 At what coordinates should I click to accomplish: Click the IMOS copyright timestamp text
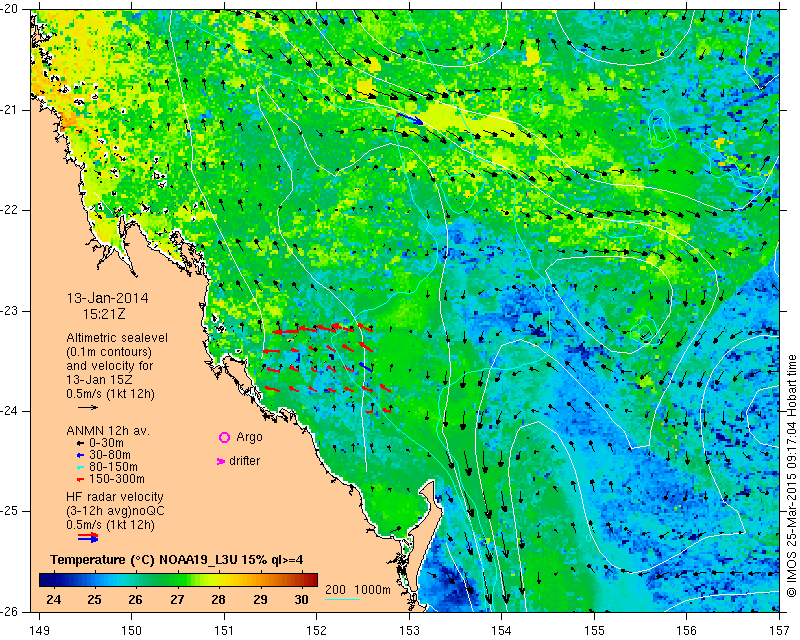point(791,476)
